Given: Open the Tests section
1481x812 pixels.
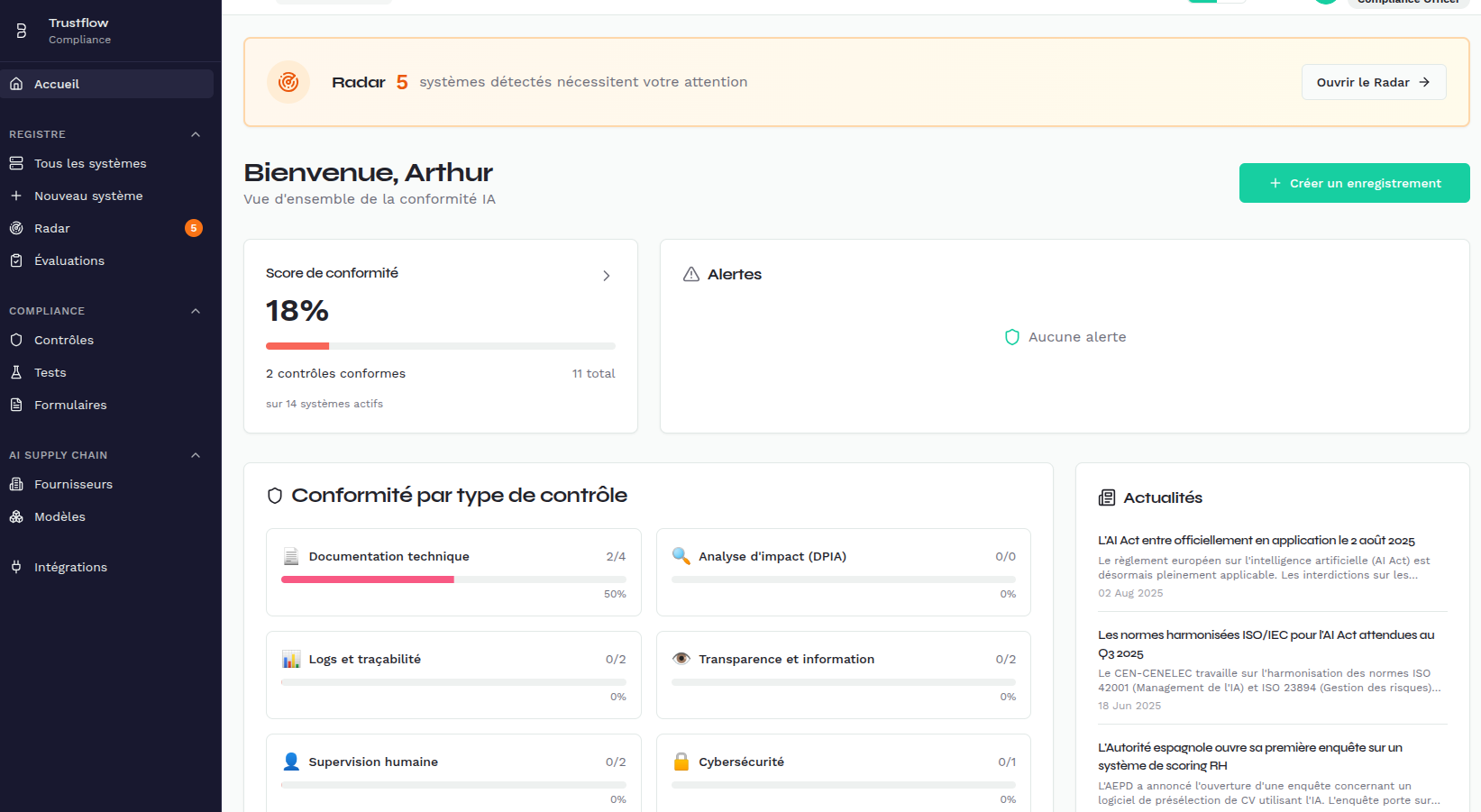Looking at the screenshot, I should [x=50, y=372].
